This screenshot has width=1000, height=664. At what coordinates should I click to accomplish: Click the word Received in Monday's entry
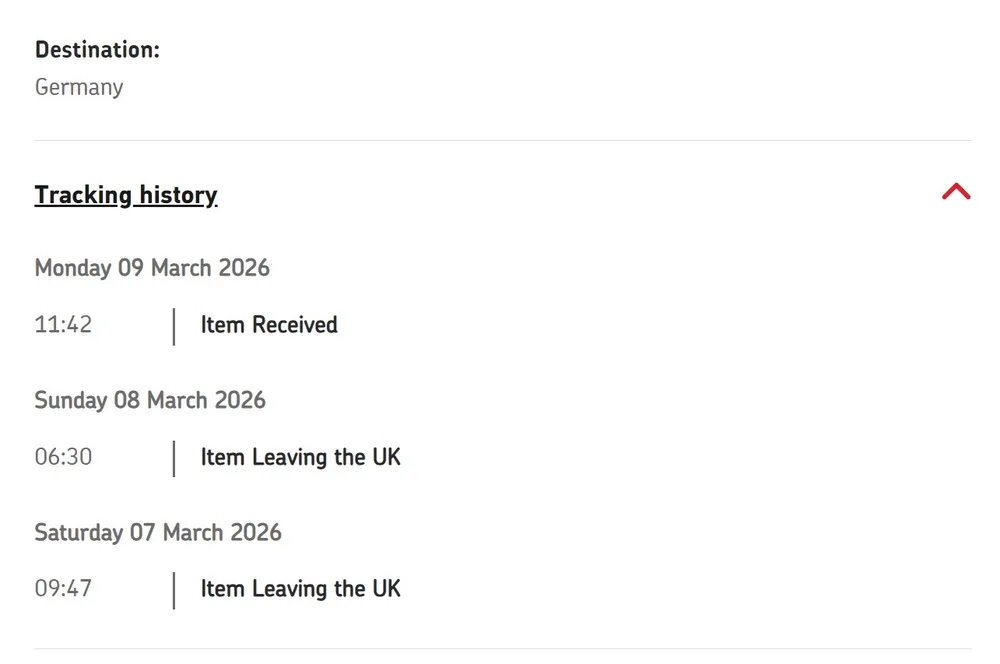coord(295,325)
